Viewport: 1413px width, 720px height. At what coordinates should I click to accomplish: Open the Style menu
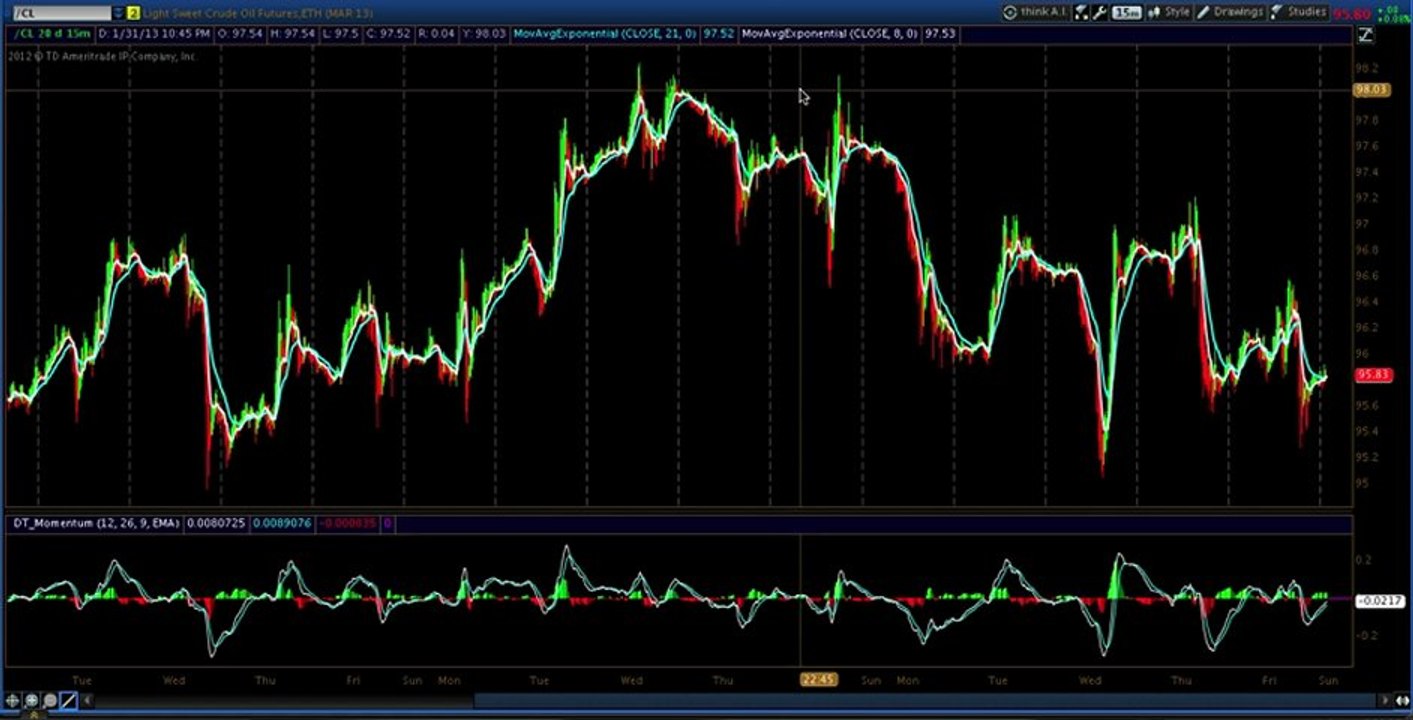(x=1168, y=12)
